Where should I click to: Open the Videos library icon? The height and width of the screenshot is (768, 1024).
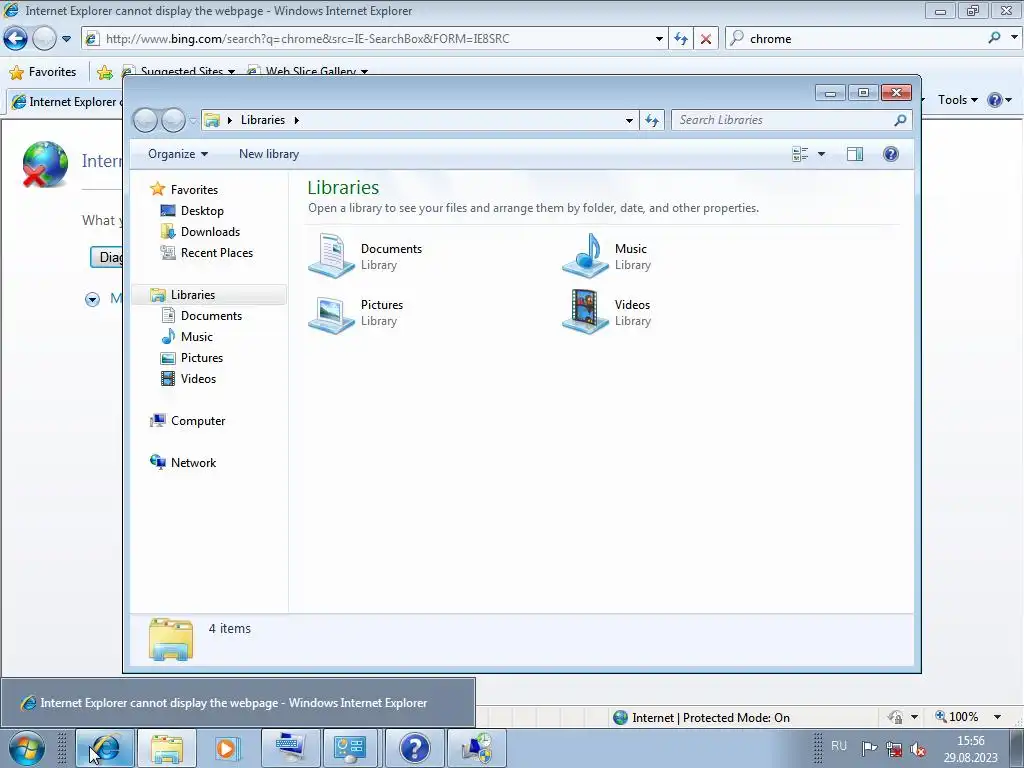click(585, 312)
